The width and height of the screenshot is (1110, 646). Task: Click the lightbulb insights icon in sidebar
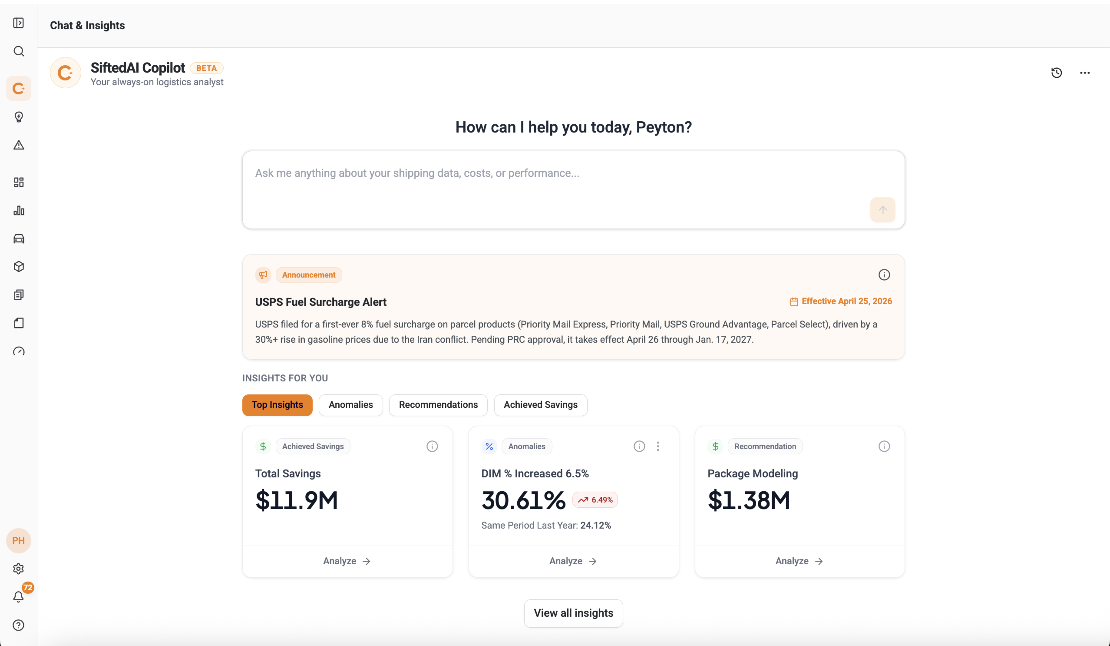pyautogui.click(x=18, y=117)
